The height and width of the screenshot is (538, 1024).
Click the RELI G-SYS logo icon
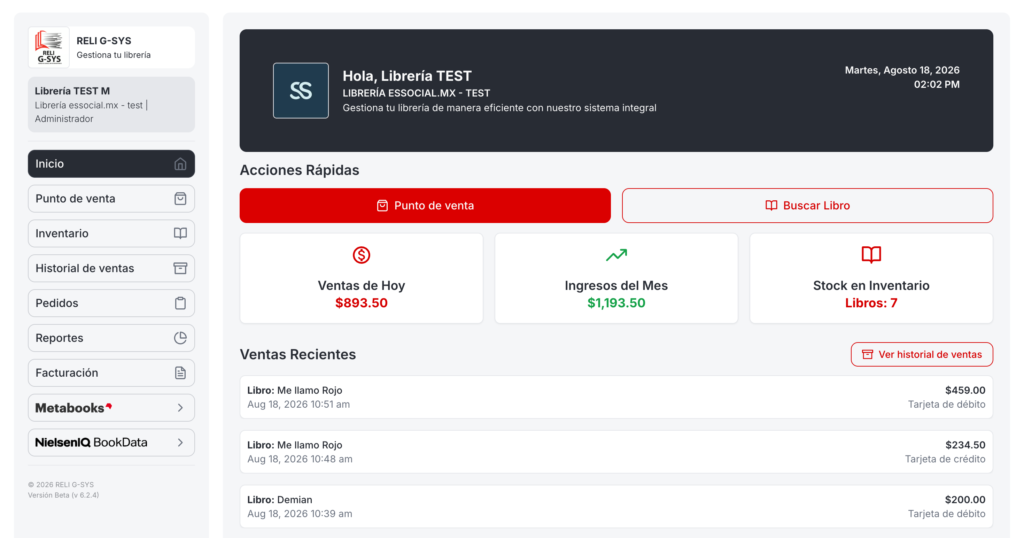[49, 48]
